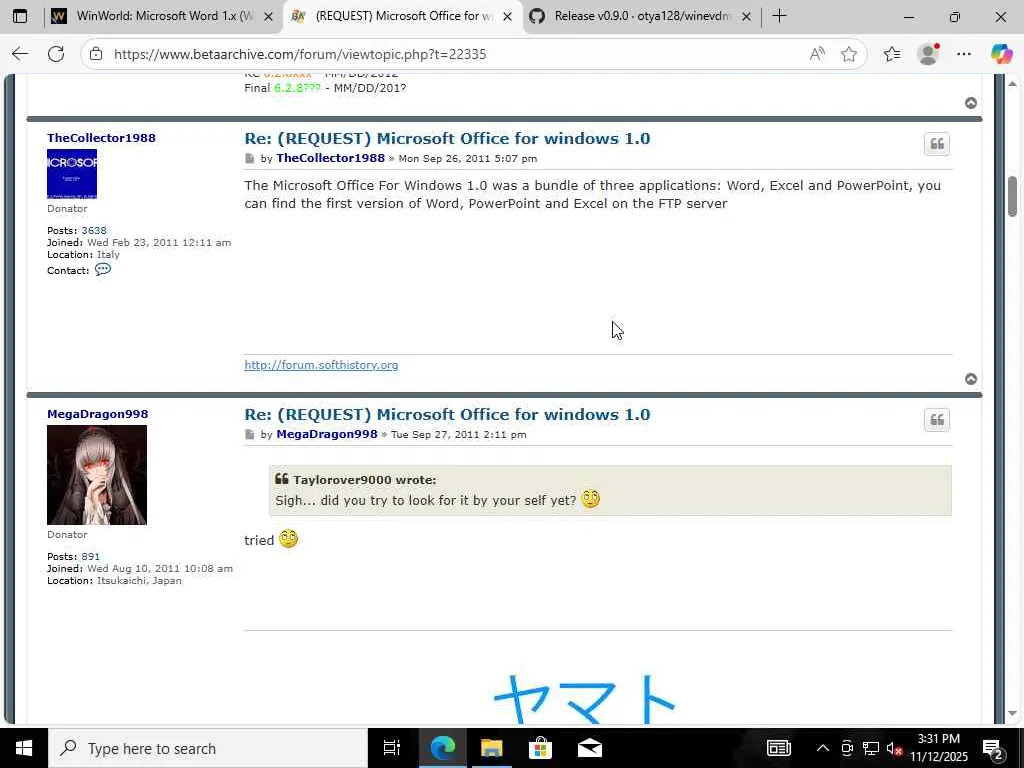This screenshot has width=1024, height=768.
Task: Click TheCollector1988 avatar image
Action: (x=72, y=174)
